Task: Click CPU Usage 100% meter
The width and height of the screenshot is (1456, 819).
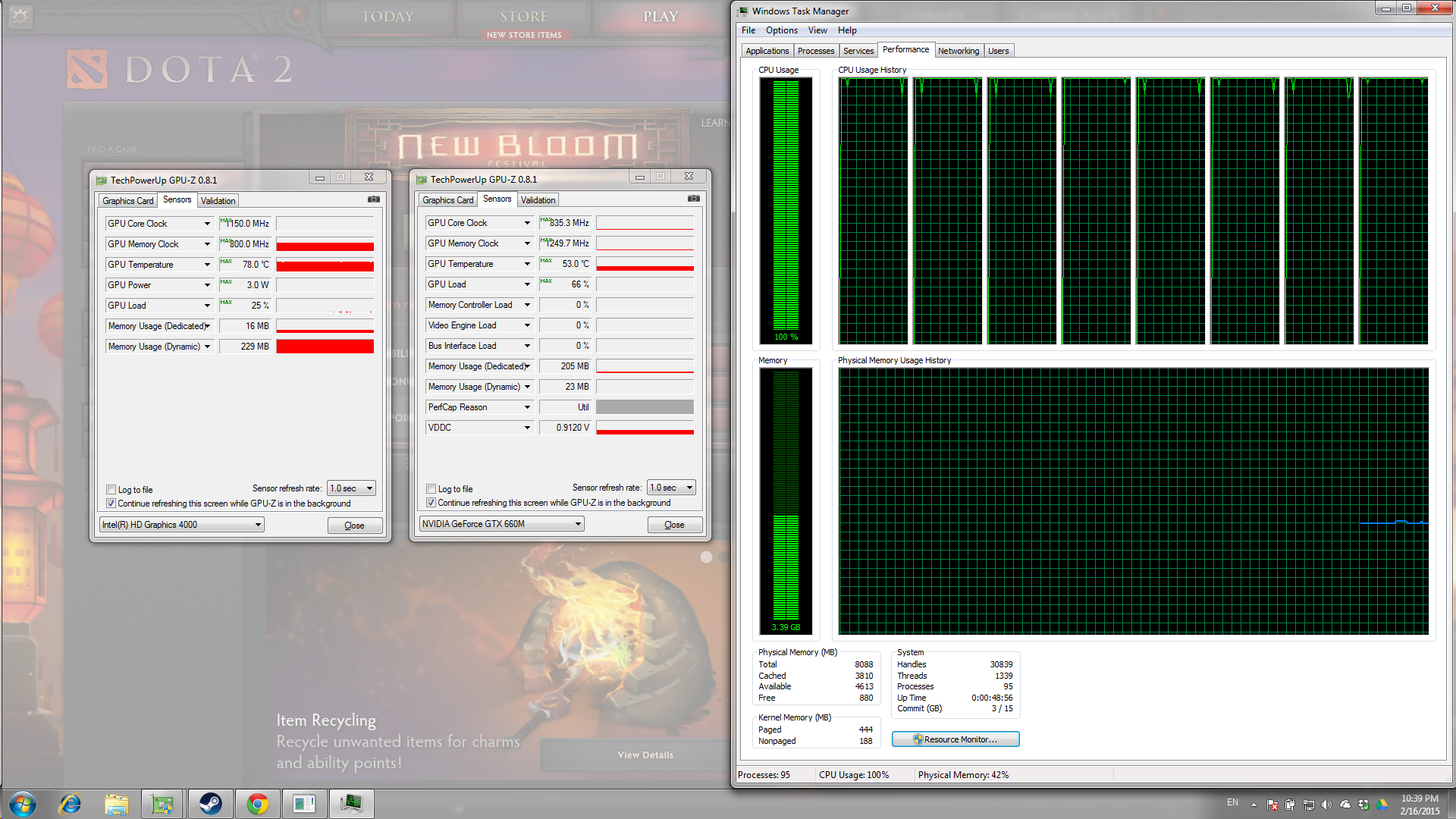Action: click(x=786, y=211)
